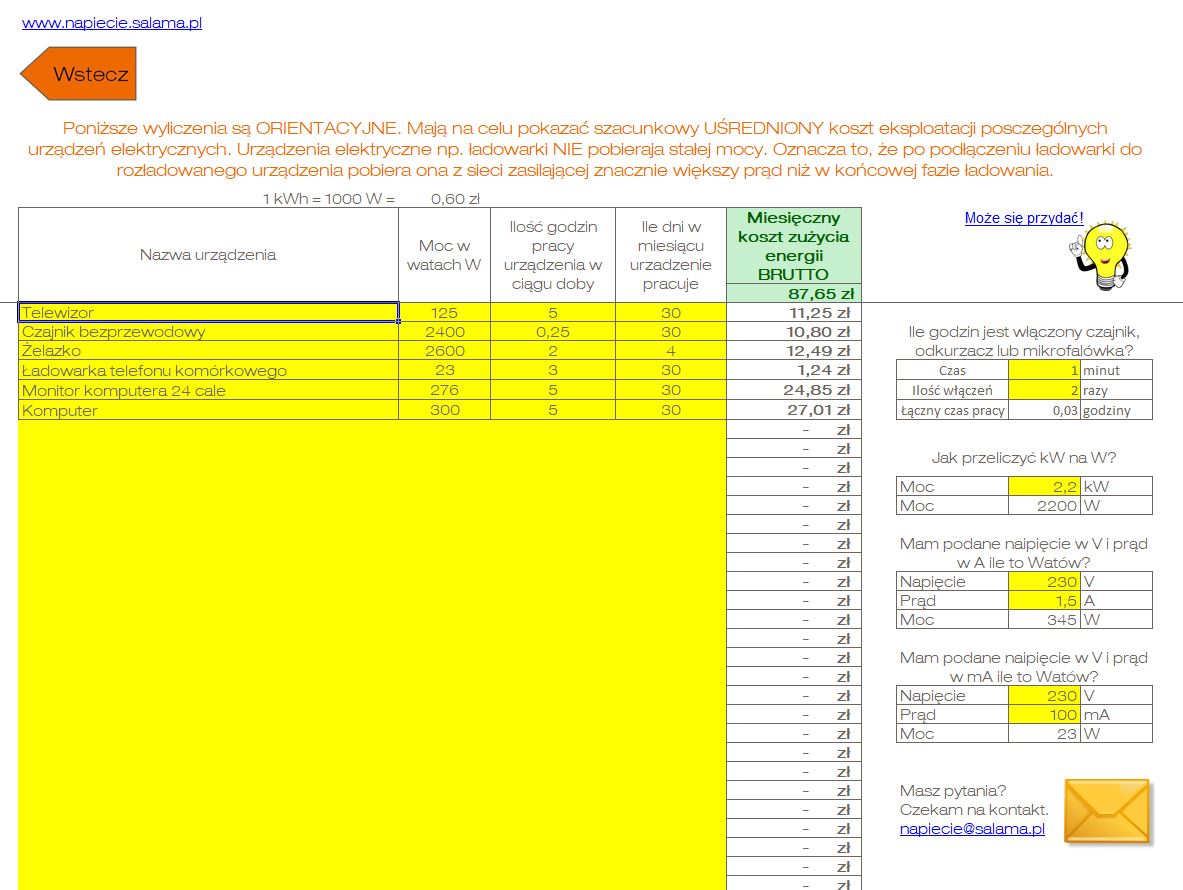This screenshot has height=890, width=1183.
Task: Select the 2,2 kW power input cell
Action: tap(1044, 486)
